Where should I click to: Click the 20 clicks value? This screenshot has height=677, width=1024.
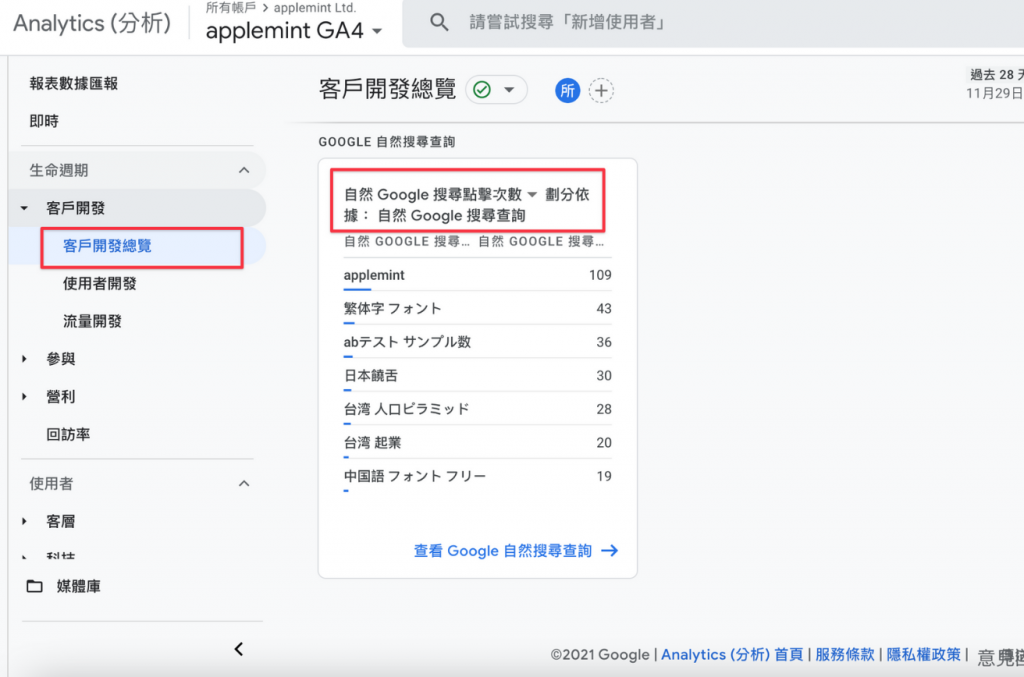click(604, 443)
